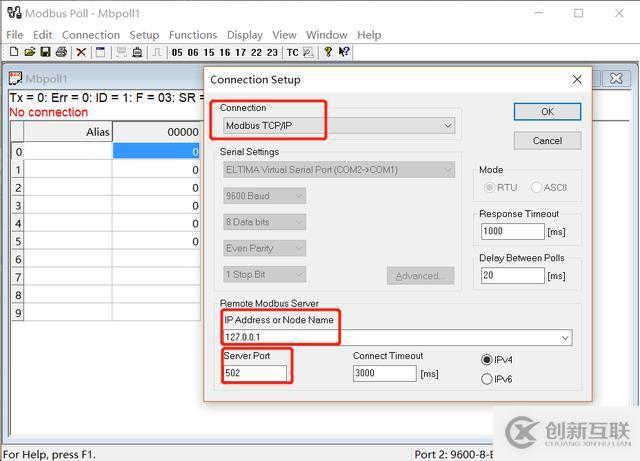
Task: Select function 17 in the toolbar
Action: pyautogui.click(x=241, y=53)
